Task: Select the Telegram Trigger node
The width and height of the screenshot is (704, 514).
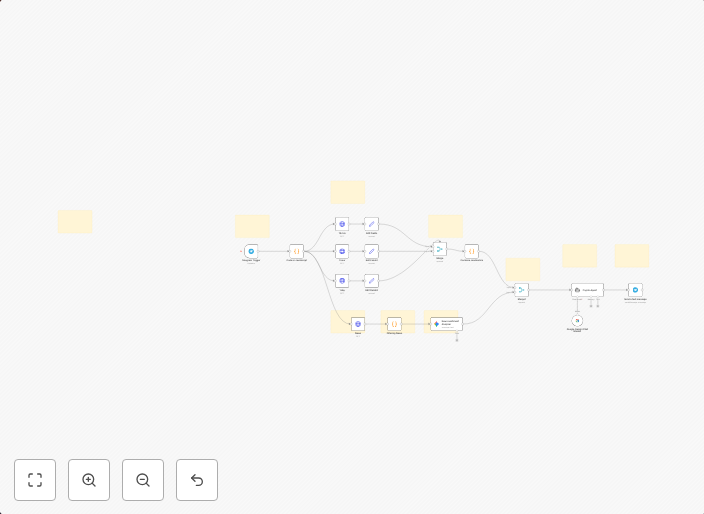Action: 251,251
